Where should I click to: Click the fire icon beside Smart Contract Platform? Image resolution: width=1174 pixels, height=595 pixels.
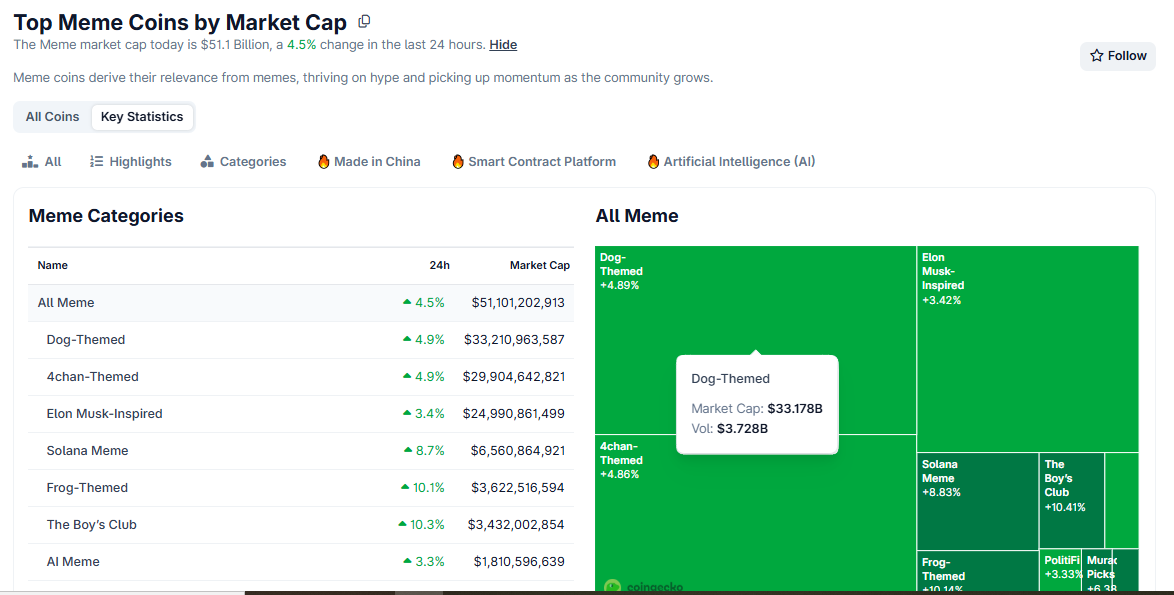[457, 161]
